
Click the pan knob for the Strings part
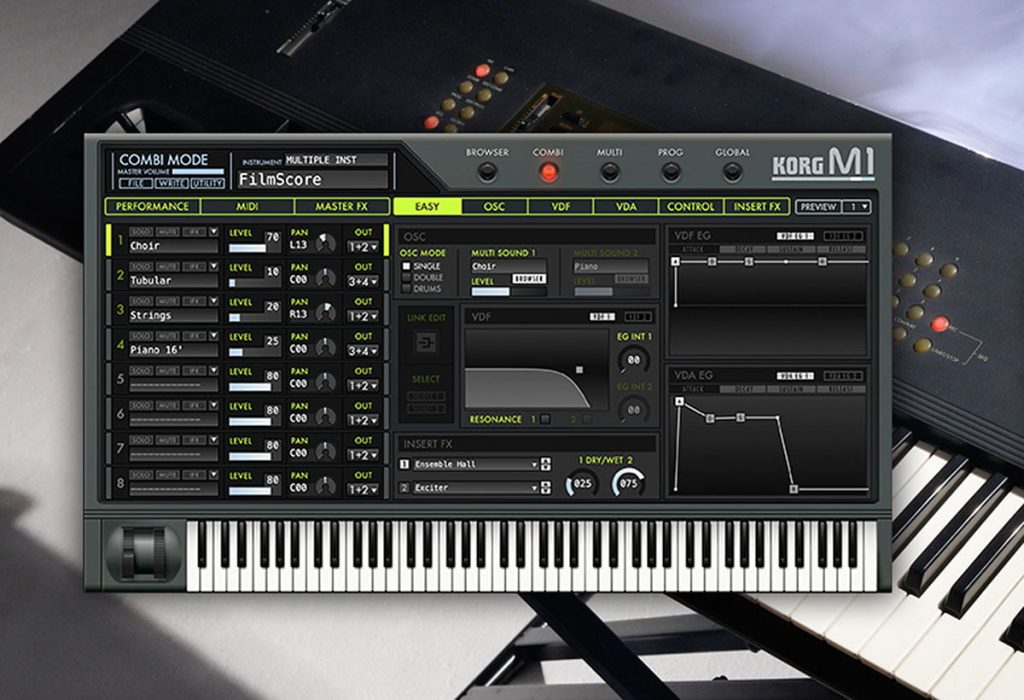pyautogui.click(x=325, y=312)
